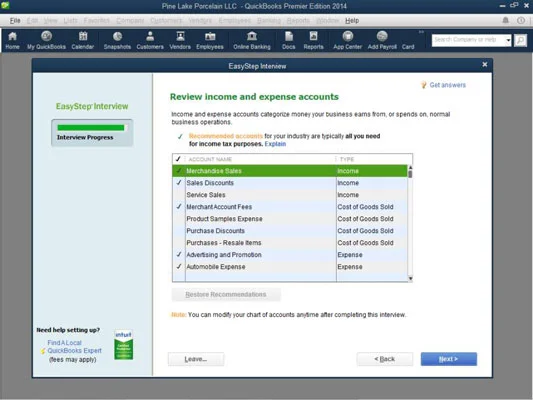This screenshot has height=400, width=533.
Task: Open Snapshots from the icon bar
Action: (x=117, y=40)
